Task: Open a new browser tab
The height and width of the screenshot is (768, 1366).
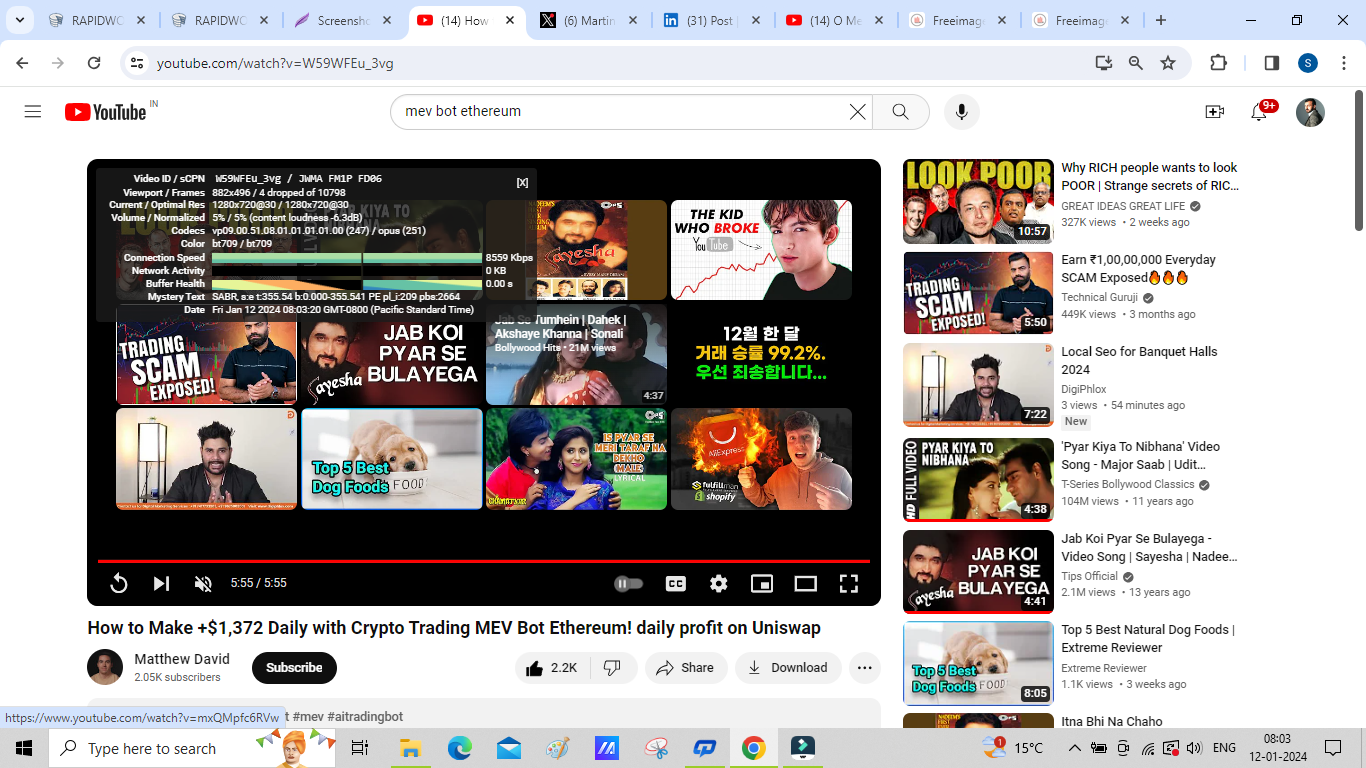Action: point(1161,20)
